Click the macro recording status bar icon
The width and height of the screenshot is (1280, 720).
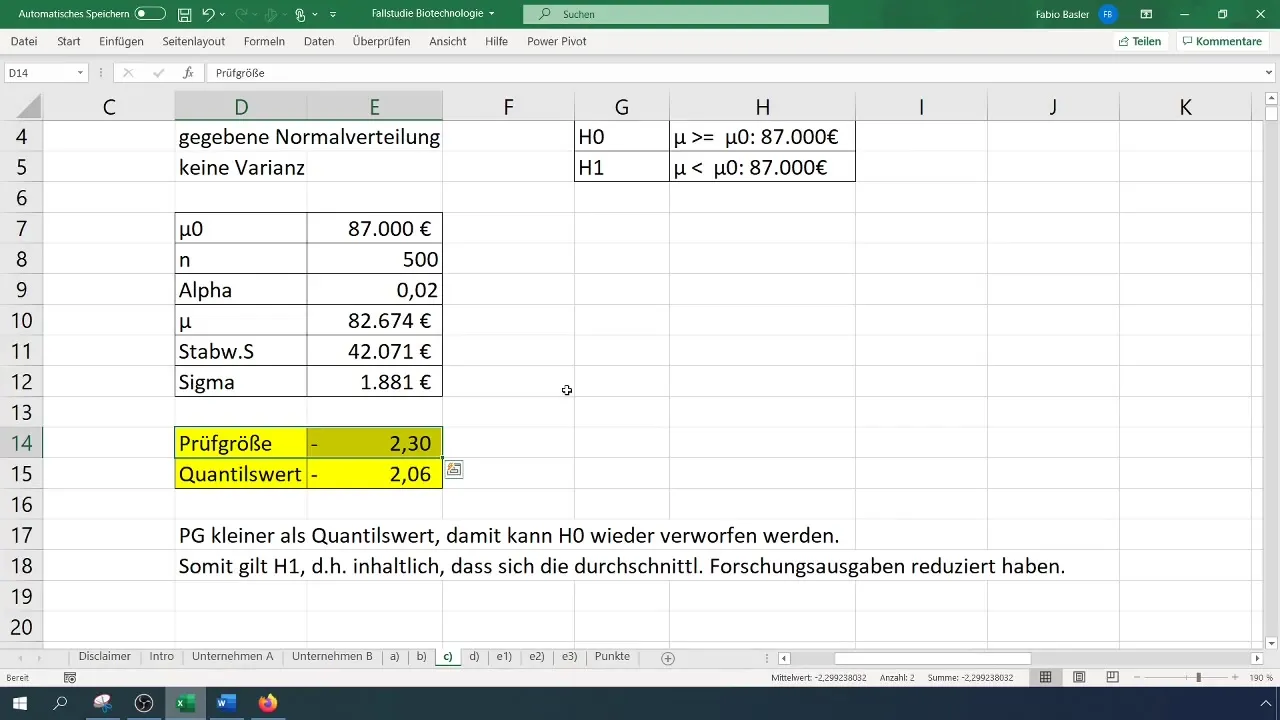pos(70,678)
